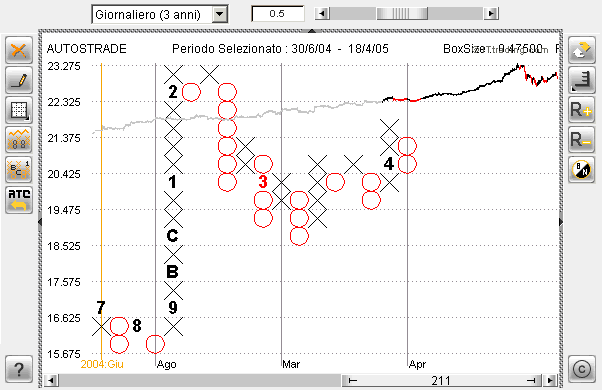This screenshot has height=390, width=602.
Task: Toggle the B/N black-white mode icon
Action: tap(581, 170)
